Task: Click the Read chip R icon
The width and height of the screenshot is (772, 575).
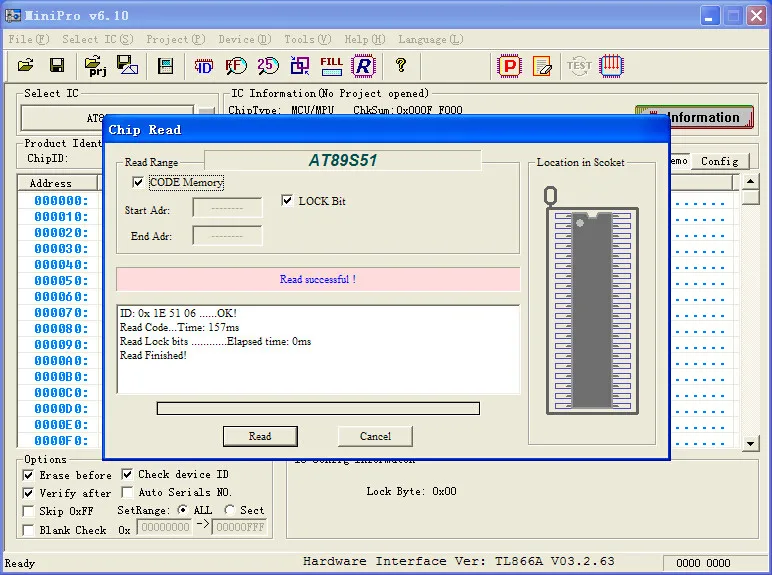Action: pyautogui.click(x=363, y=66)
